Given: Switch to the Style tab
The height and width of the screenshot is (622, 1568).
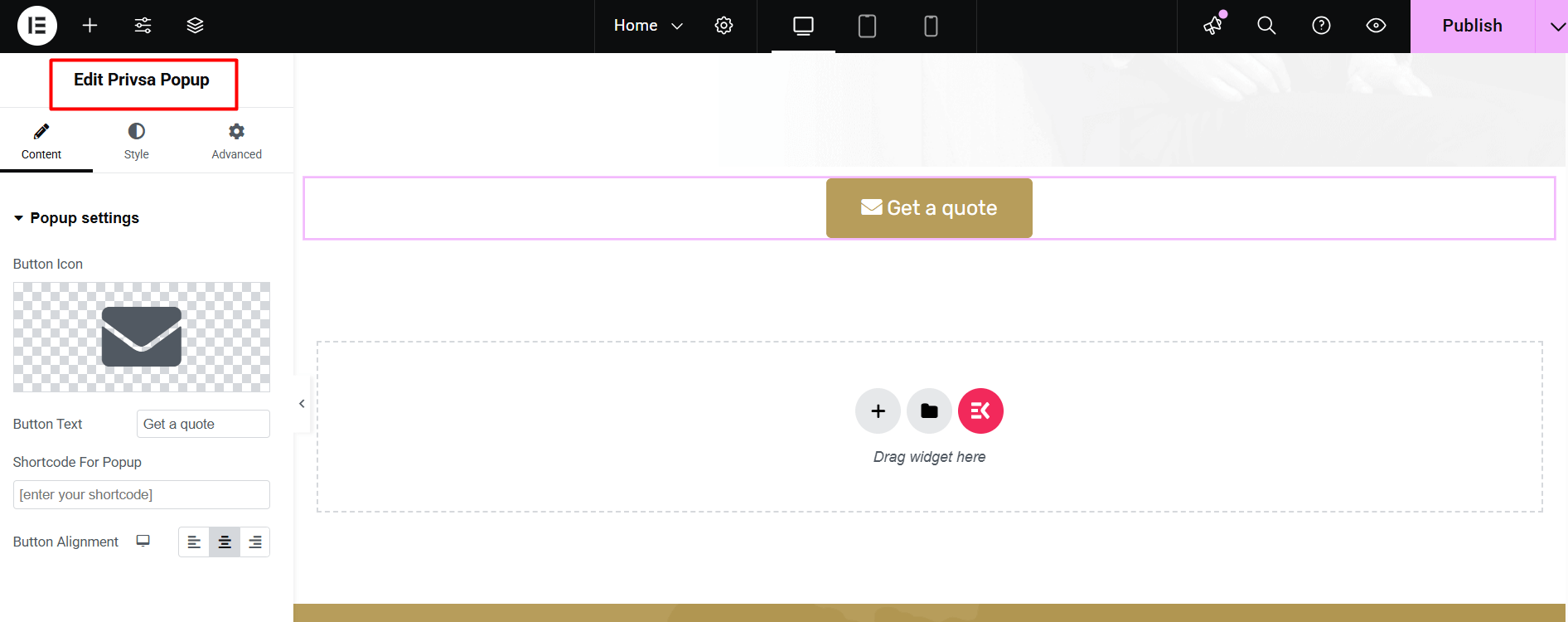Looking at the screenshot, I should coord(137,141).
